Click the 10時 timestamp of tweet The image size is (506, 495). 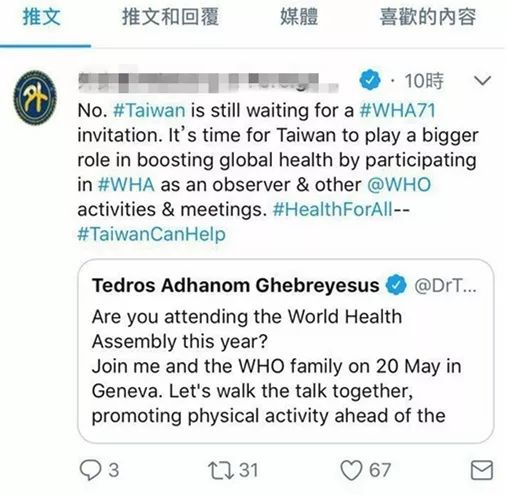423,81
